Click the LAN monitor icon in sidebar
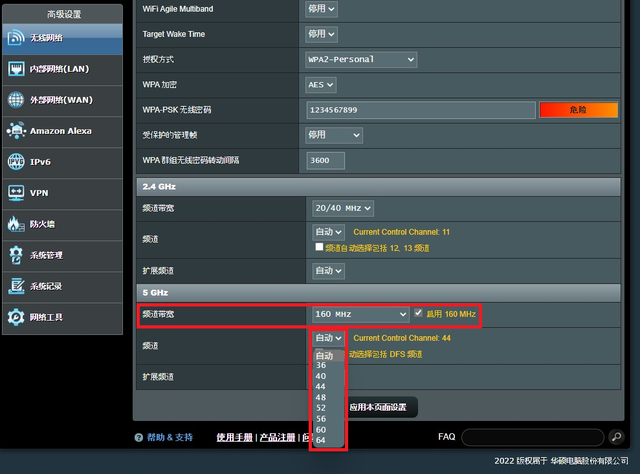 16,69
